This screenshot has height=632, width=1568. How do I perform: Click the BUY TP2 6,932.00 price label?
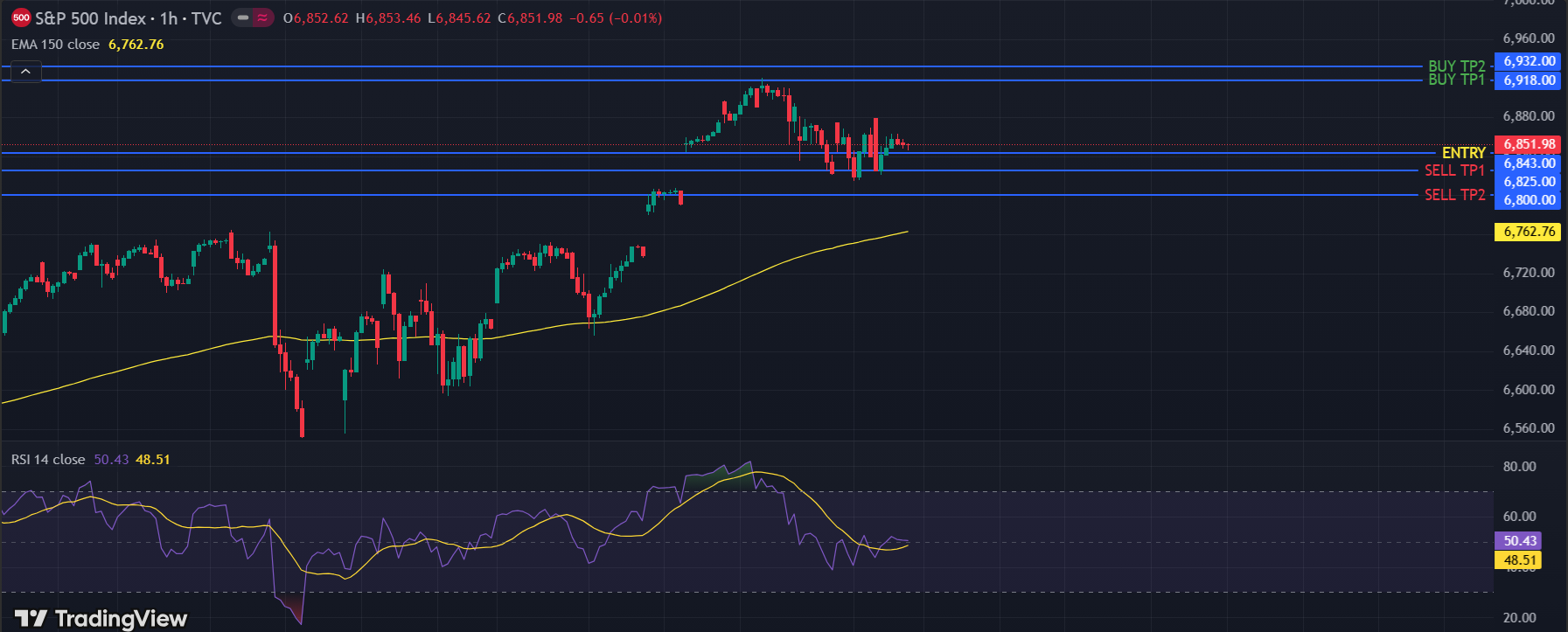tap(1529, 61)
